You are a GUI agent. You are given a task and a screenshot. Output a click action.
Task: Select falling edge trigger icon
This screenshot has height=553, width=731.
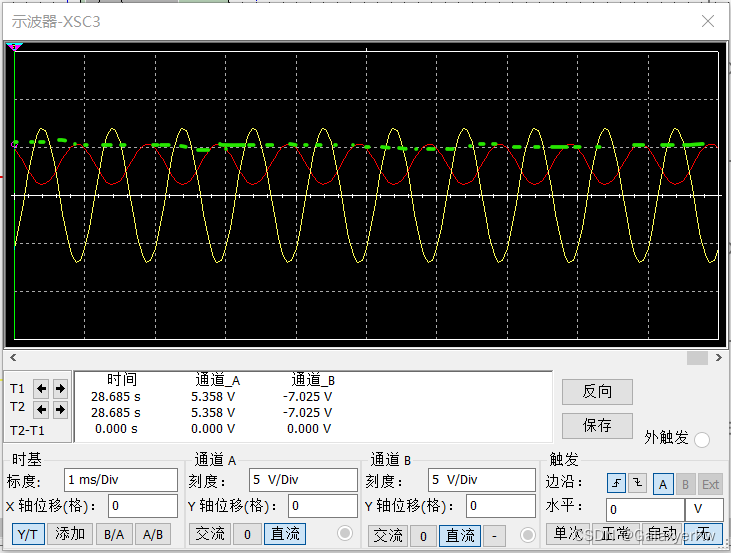pos(637,483)
